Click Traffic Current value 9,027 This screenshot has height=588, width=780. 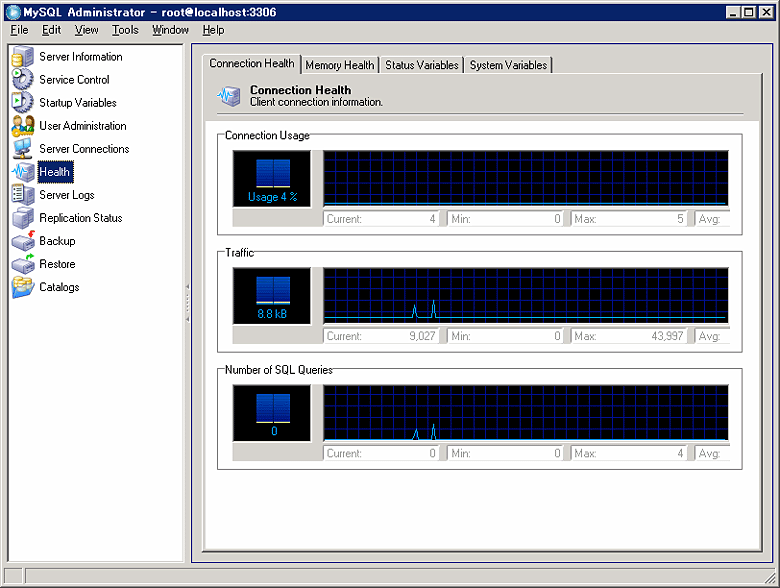coord(382,336)
